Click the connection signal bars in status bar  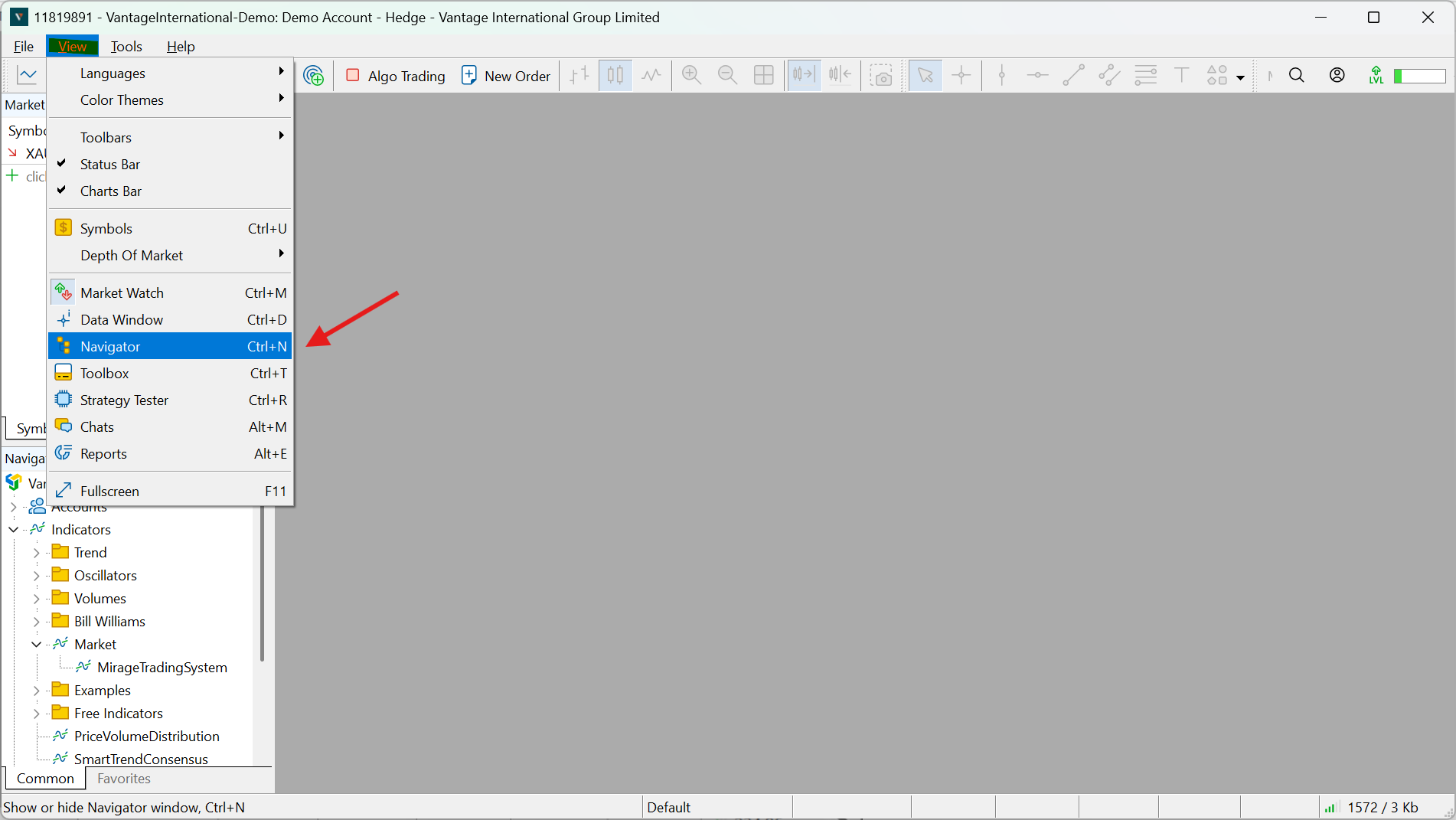pyautogui.click(x=1330, y=808)
